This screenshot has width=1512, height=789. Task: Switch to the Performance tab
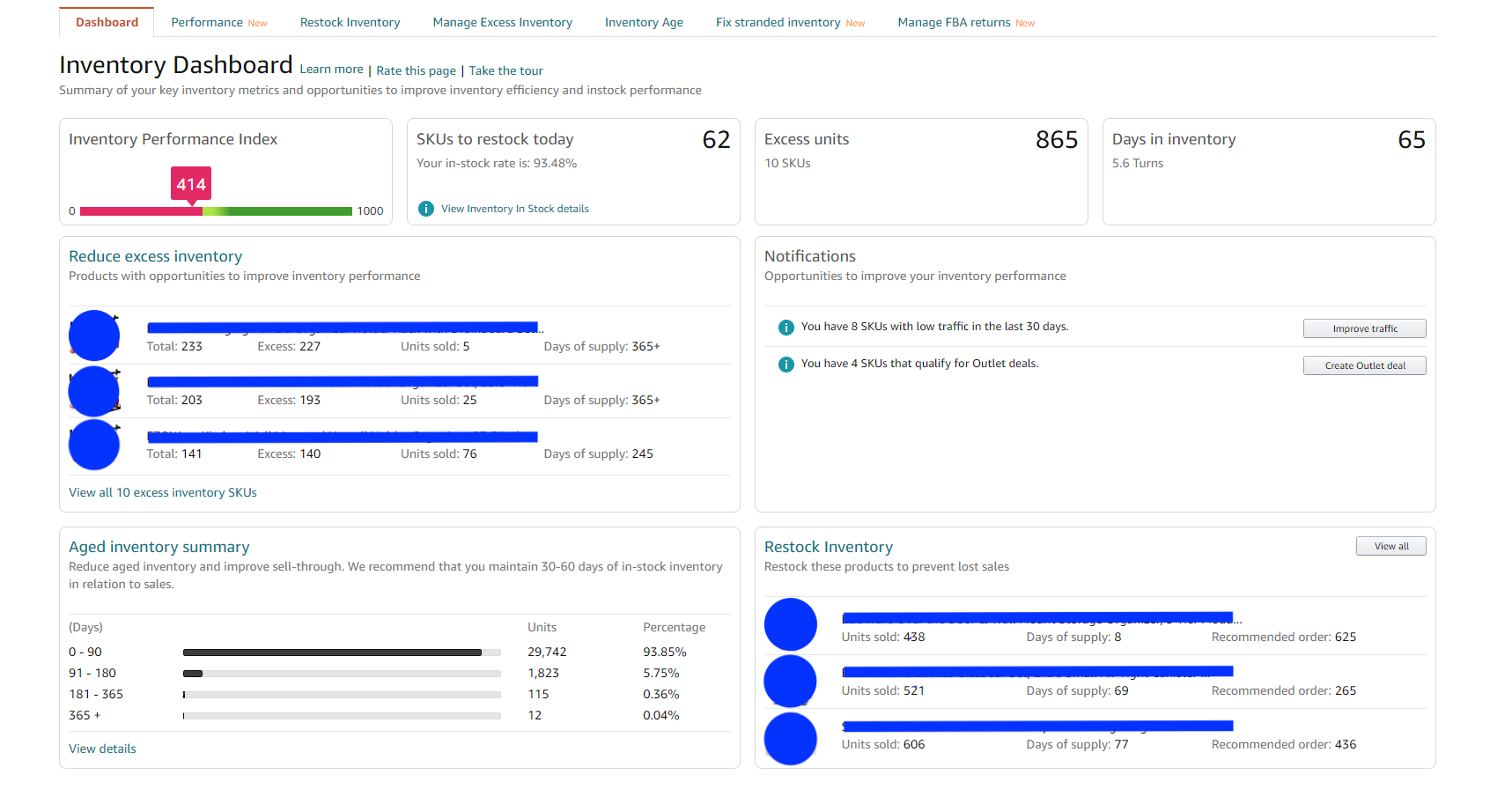(219, 22)
